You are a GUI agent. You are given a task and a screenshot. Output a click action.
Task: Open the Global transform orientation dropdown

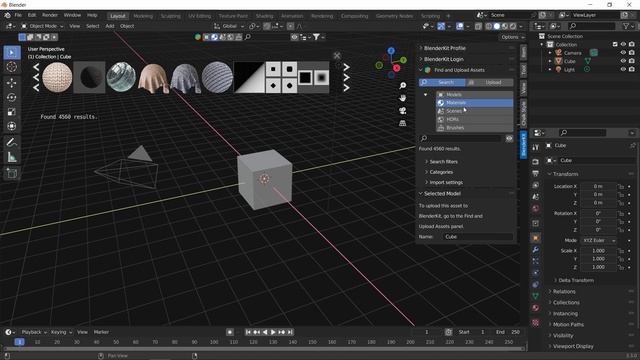(229, 26)
